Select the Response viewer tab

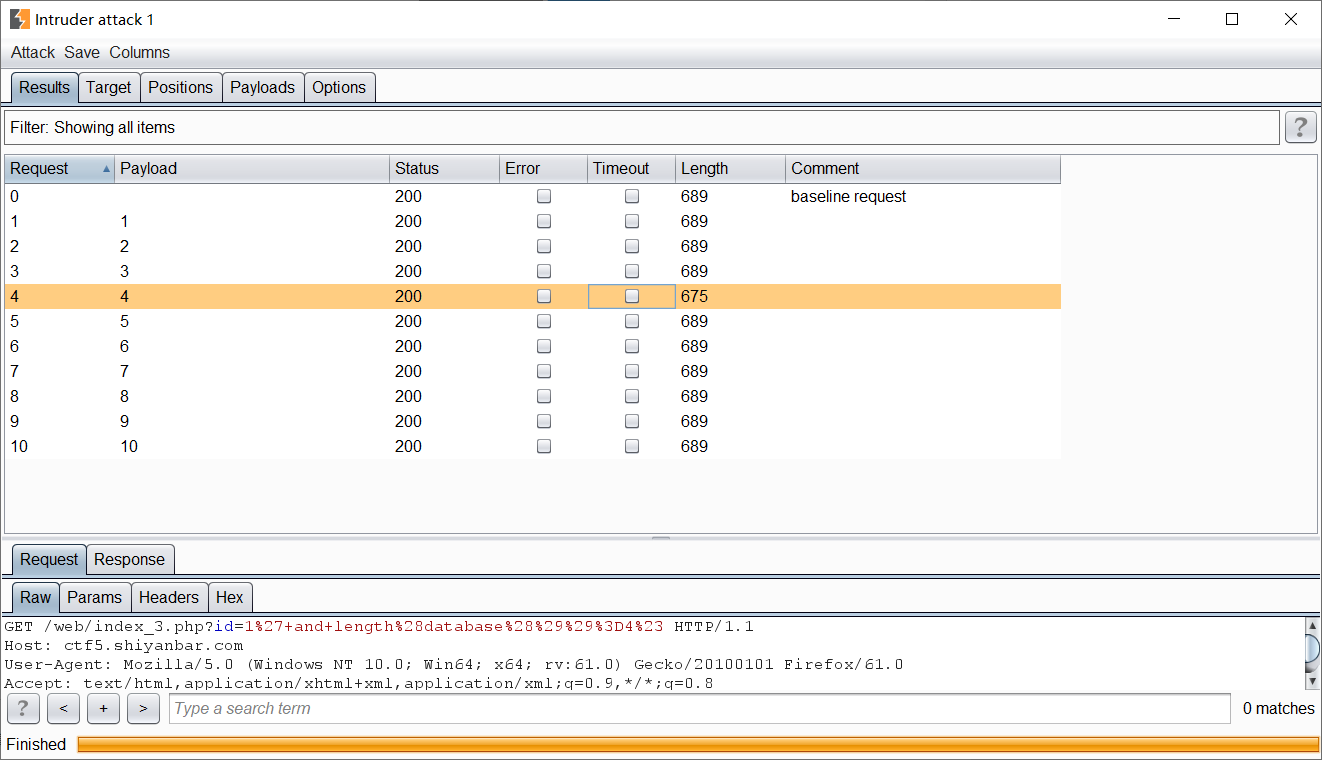click(x=130, y=560)
